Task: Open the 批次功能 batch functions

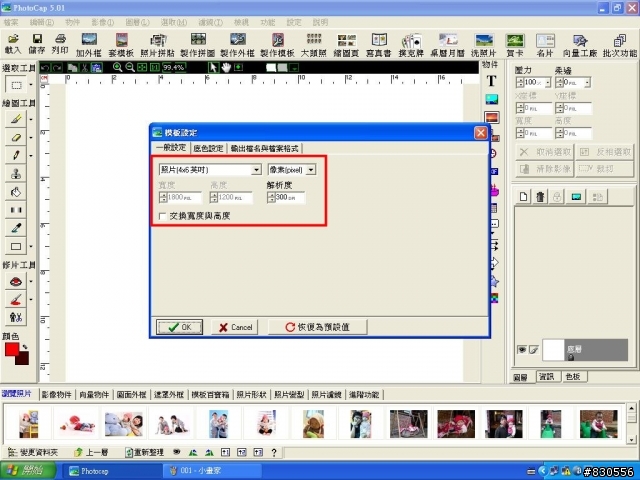Action: click(x=620, y=45)
